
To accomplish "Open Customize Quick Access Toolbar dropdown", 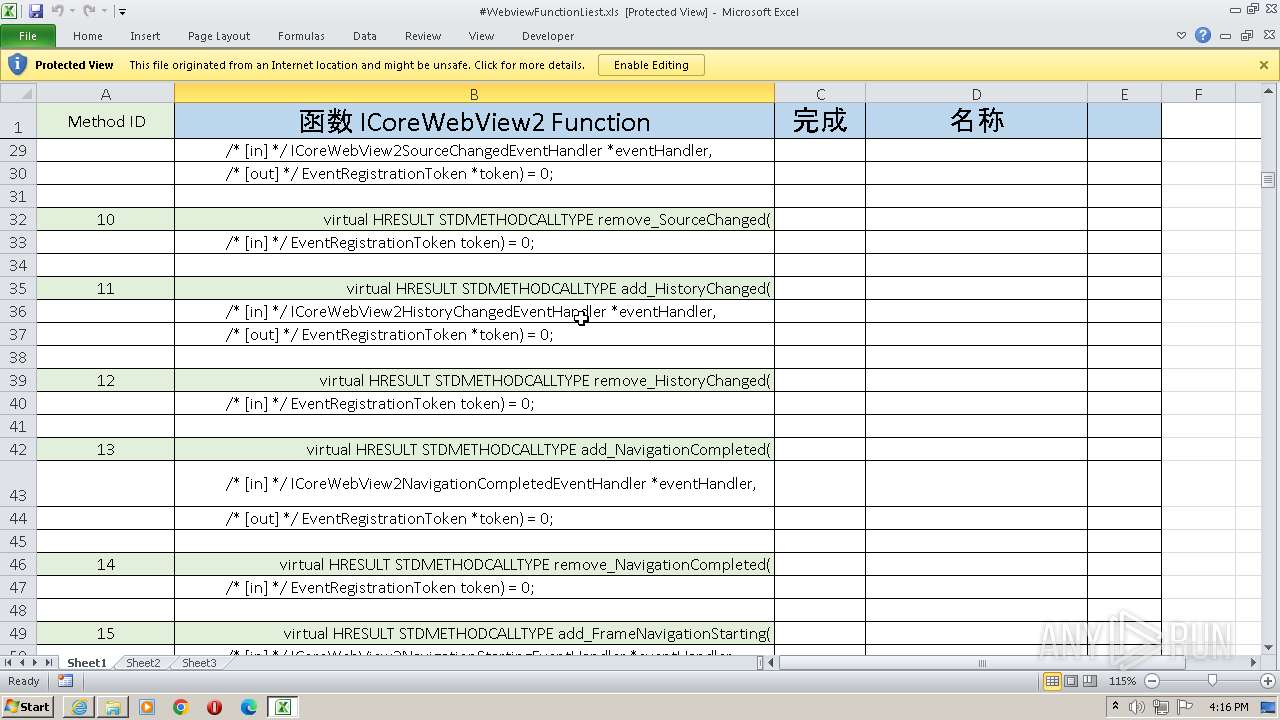I will pos(122,11).
